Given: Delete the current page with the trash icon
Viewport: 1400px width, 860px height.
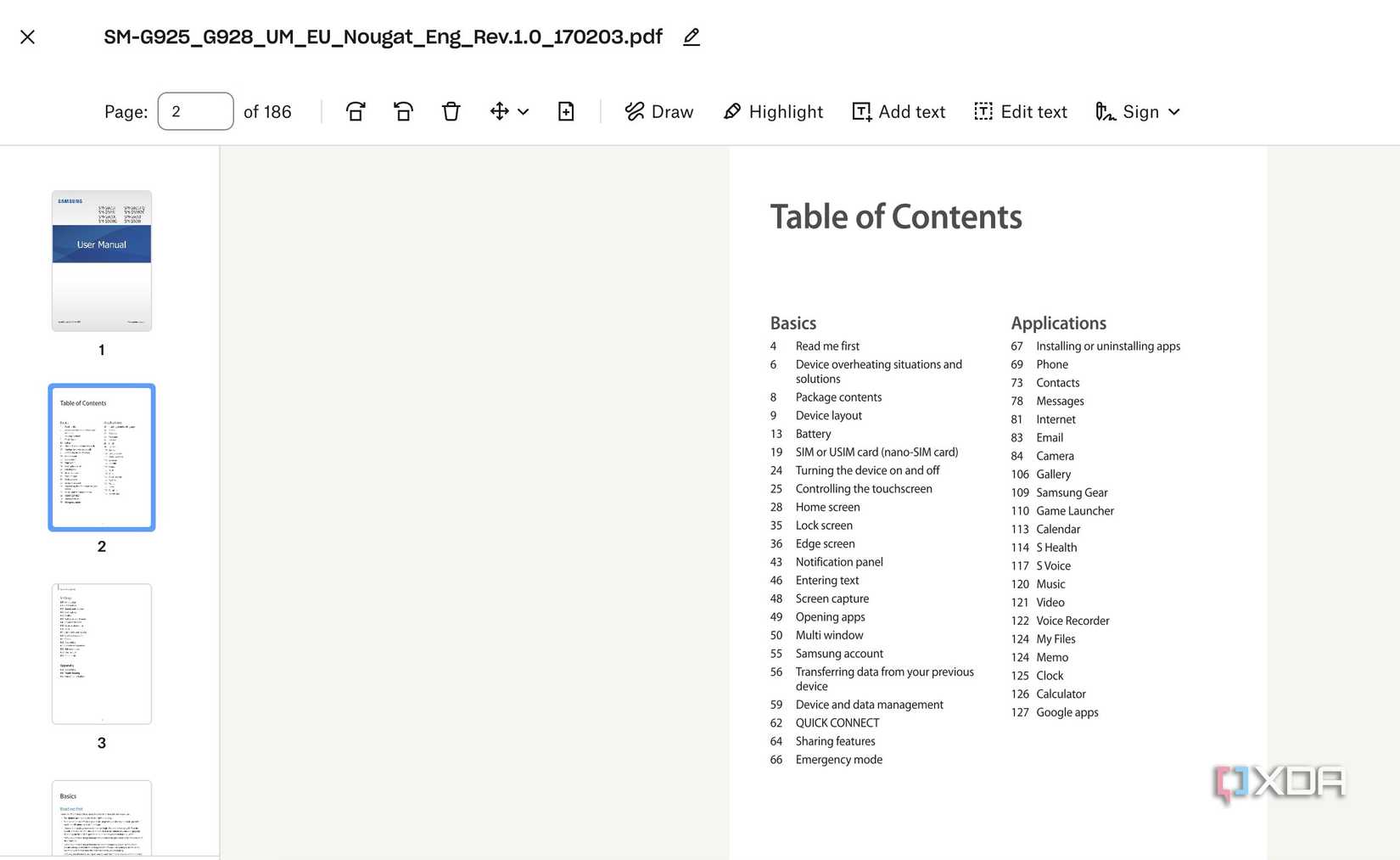Looking at the screenshot, I should point(451,111).
